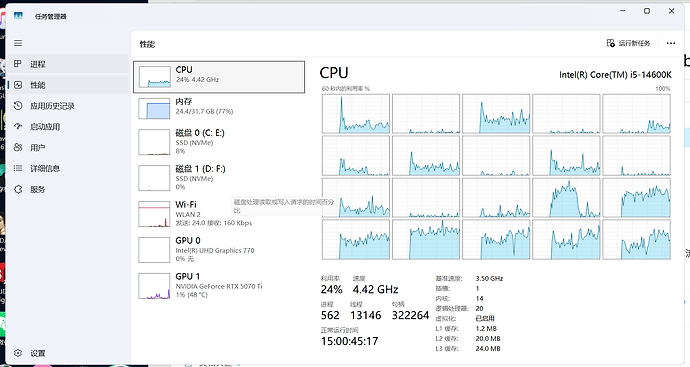
Task: Click the last logical processor graph
Action: pyautogui.click(x=636, y=239)
